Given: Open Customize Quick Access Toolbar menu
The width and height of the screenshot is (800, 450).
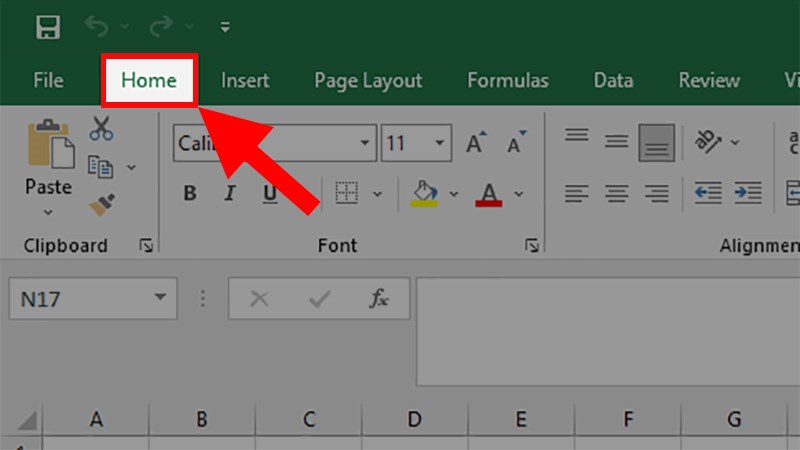Looking at the screenshot, I should pyautogui.click(x=225, y=27).
